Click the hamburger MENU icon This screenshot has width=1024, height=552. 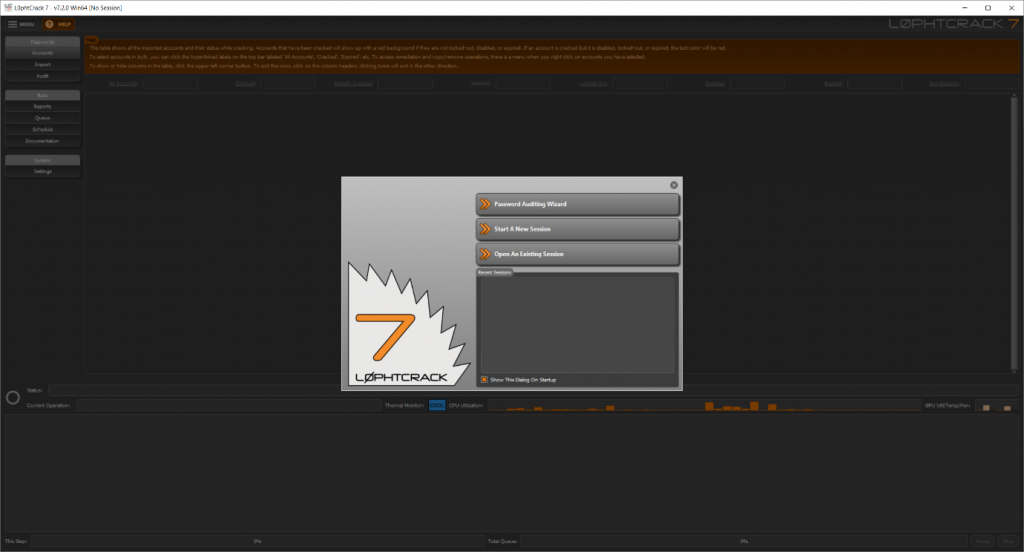[x=13, y=23]
